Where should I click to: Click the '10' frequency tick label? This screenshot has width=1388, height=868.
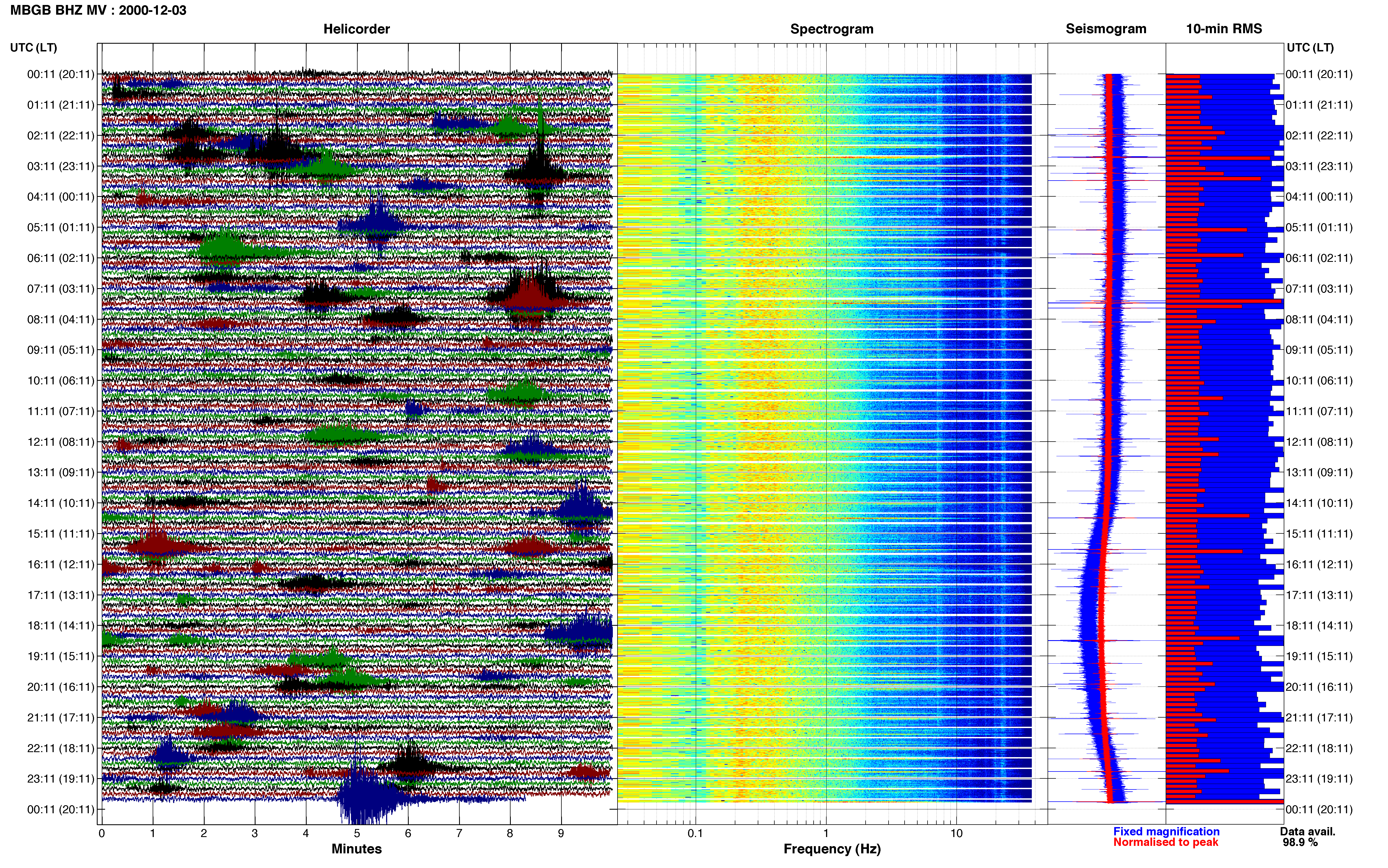(956, 833)
